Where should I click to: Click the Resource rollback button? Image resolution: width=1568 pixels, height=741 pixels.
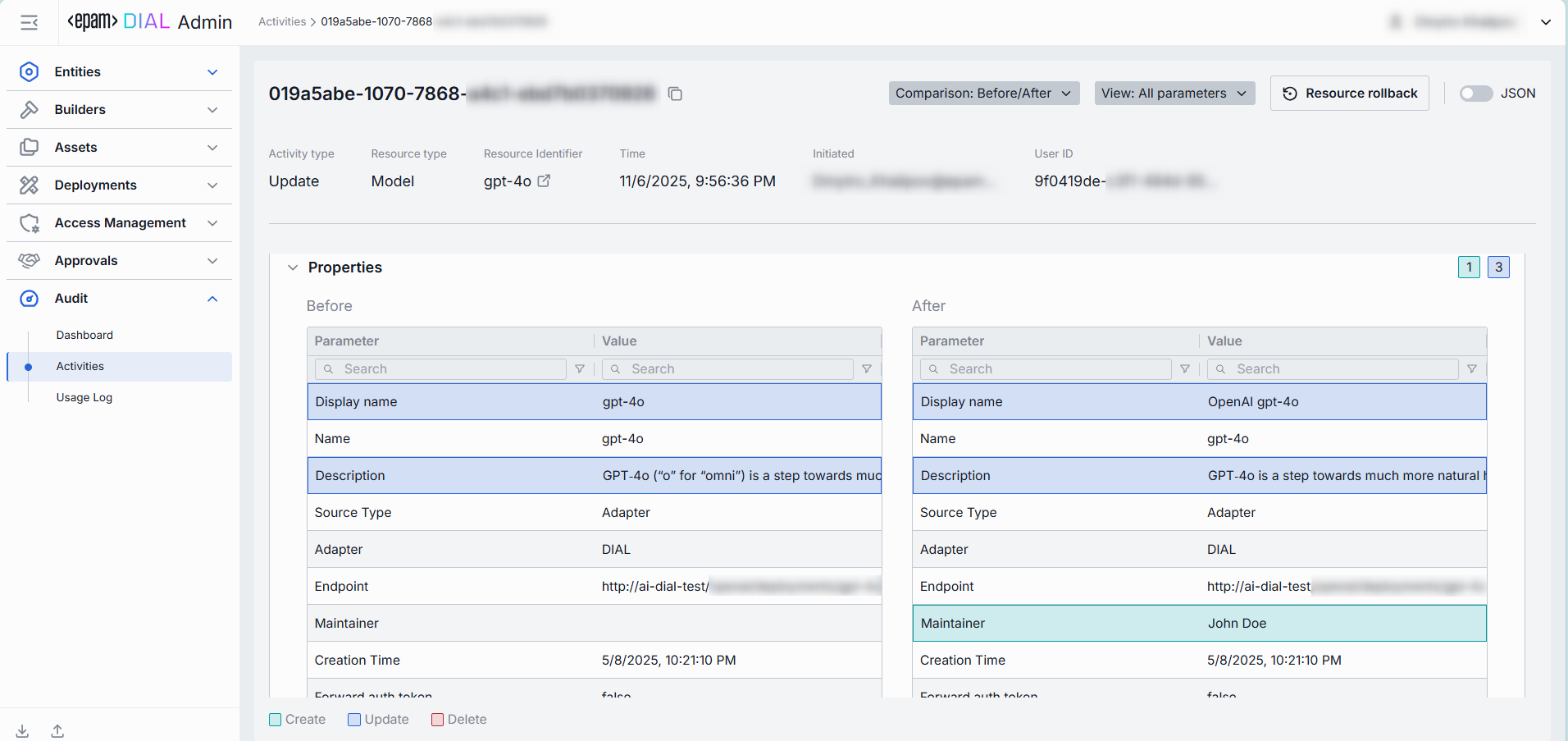point(1349,94)
